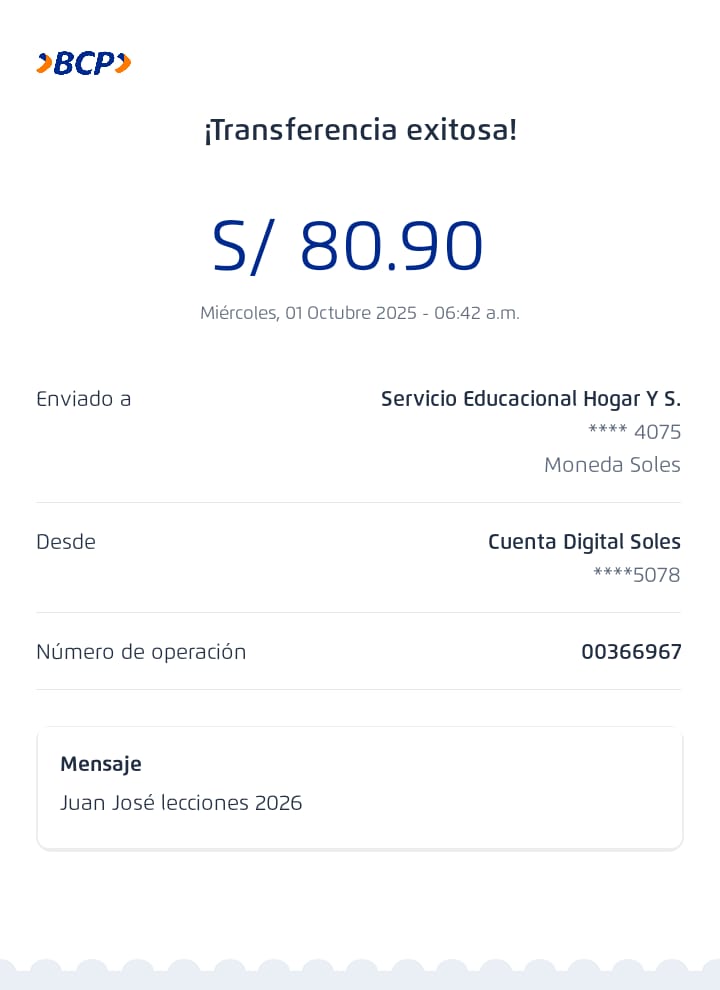Click the Número de operación label
The image size is (720, 990).
coord(141,652)
